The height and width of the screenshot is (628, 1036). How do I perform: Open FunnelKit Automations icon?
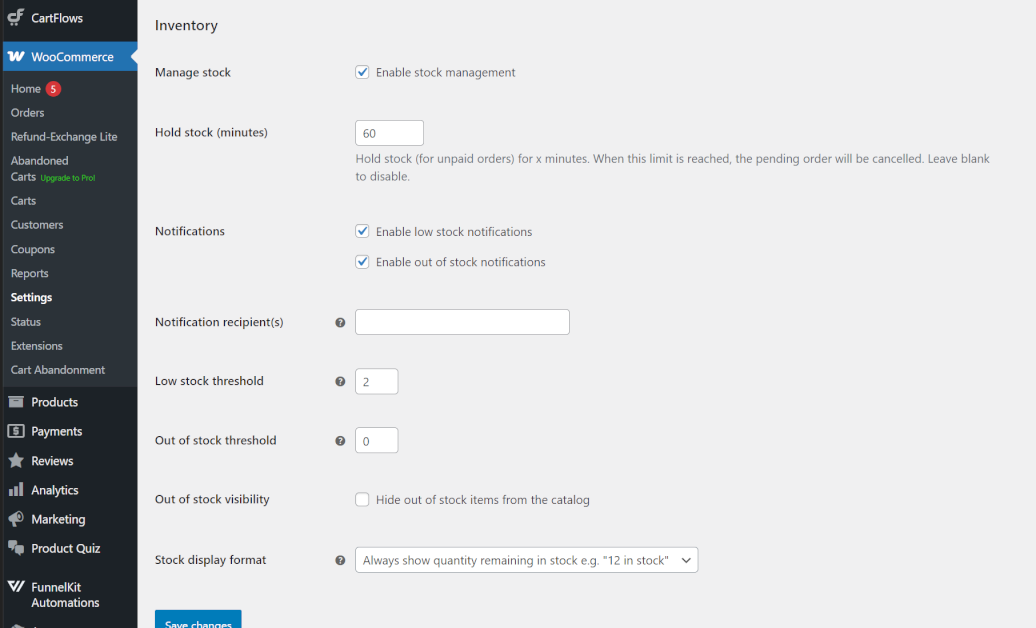coord(15,587)
